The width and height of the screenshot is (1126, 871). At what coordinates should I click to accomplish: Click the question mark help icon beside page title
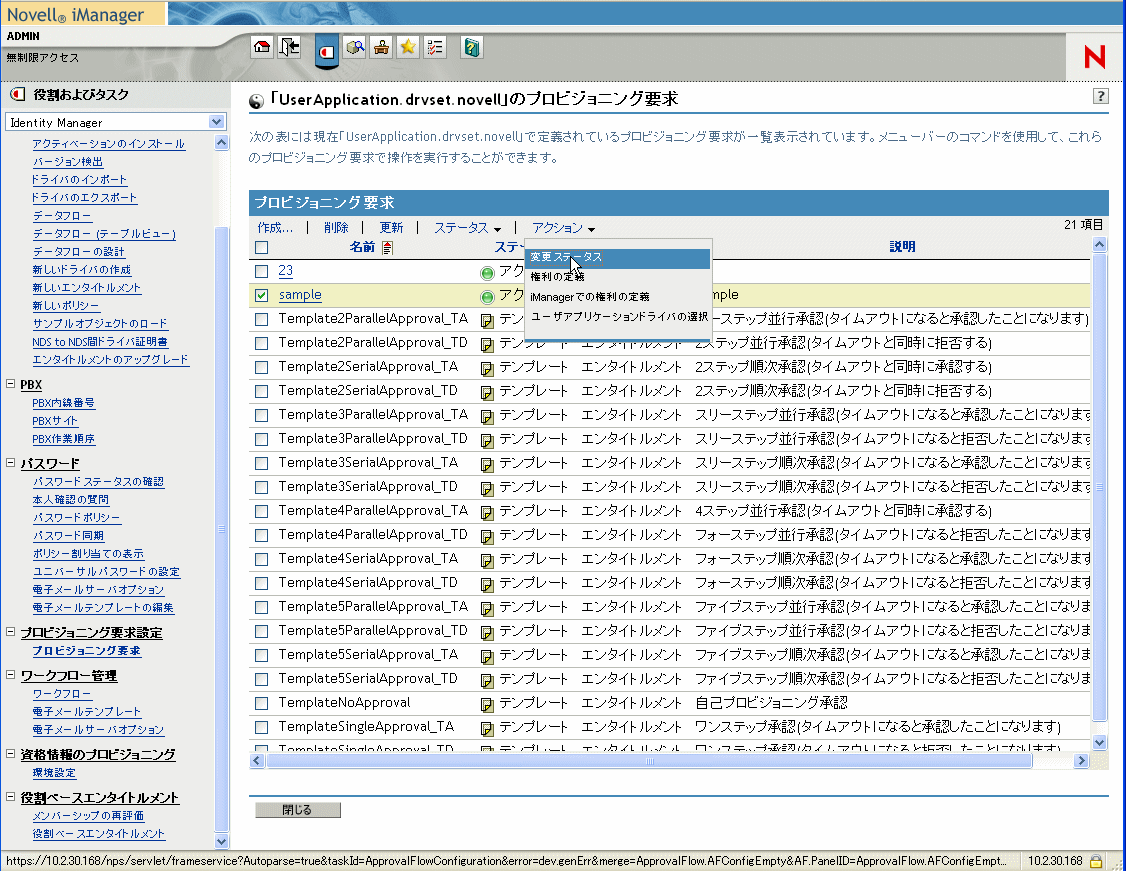tap(1100, 97)
